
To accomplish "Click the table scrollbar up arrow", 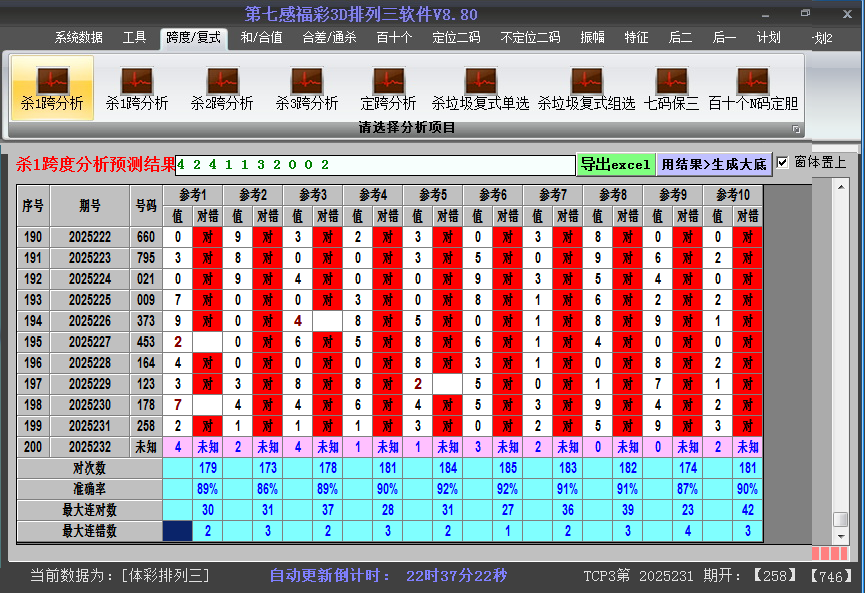I will click(x=841, y=188).
